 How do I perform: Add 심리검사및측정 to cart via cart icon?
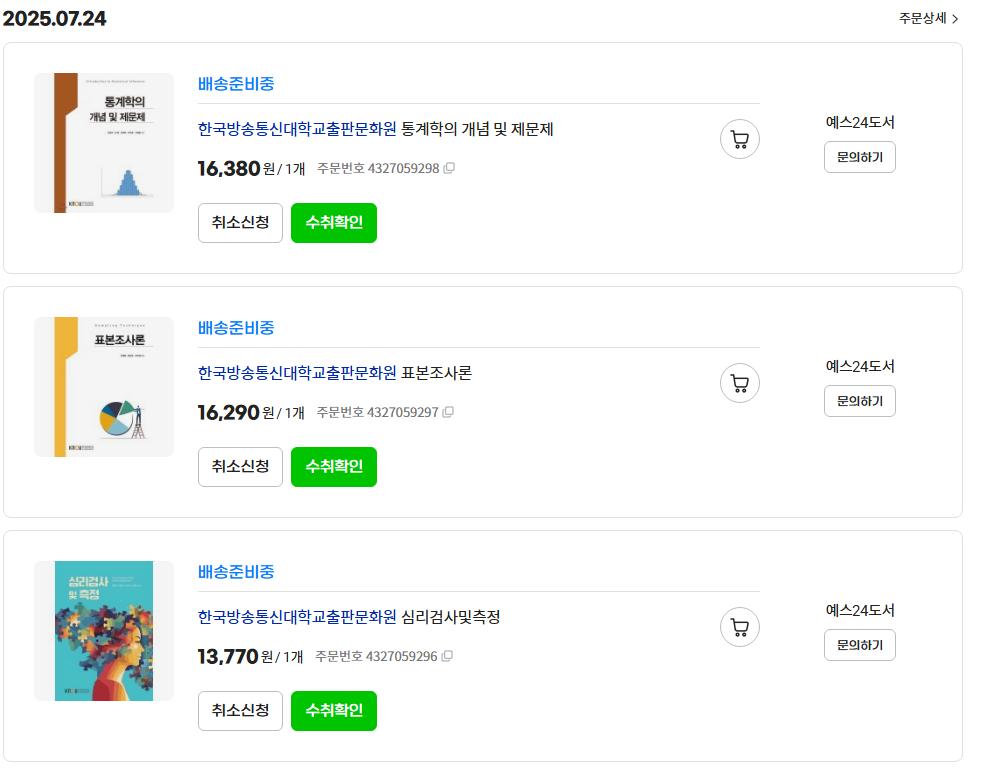coord(740,627)
